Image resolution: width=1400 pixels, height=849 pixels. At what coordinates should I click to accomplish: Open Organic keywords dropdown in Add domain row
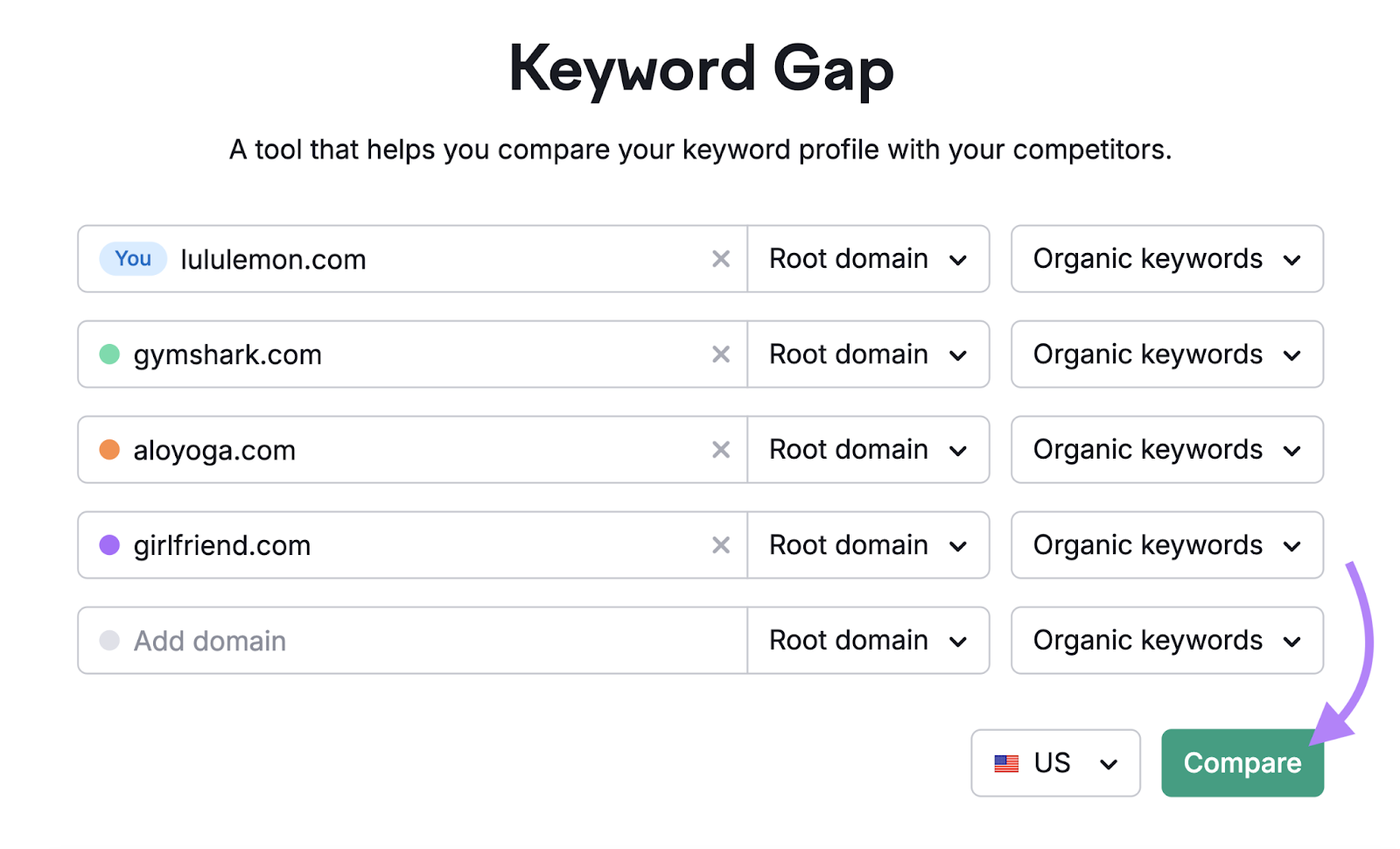[x=1166, y=641]
